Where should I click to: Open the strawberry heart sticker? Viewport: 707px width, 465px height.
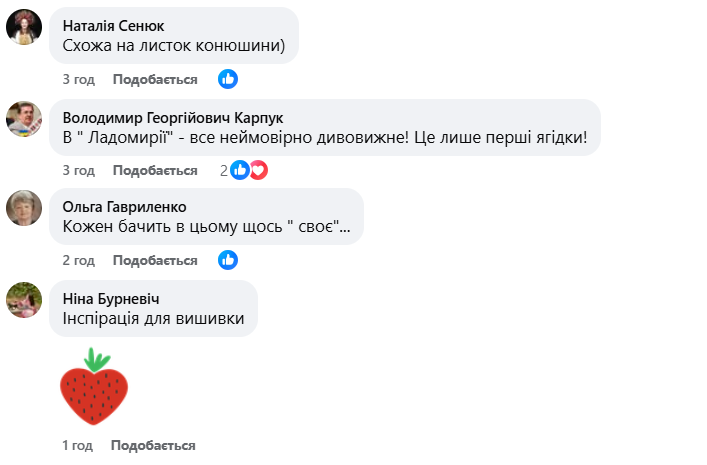[94, 388]
